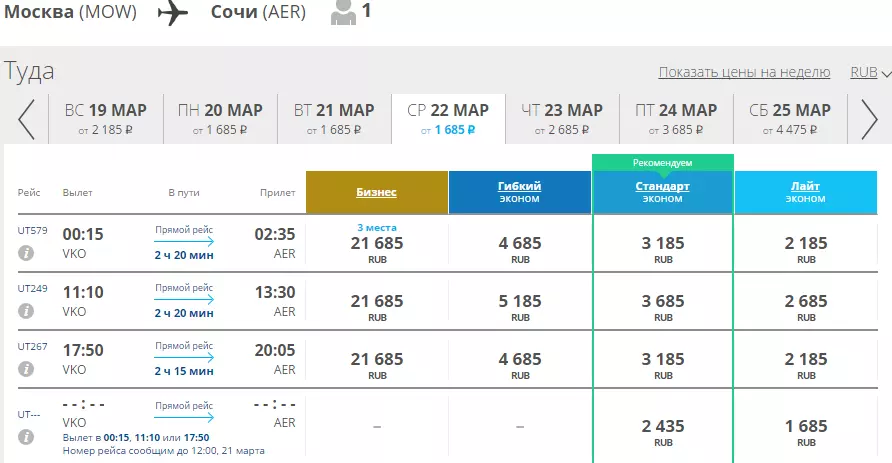The image size is (892, 463).
Task: Open info icon for flight UT267
Action: click(x=26, y=369)
